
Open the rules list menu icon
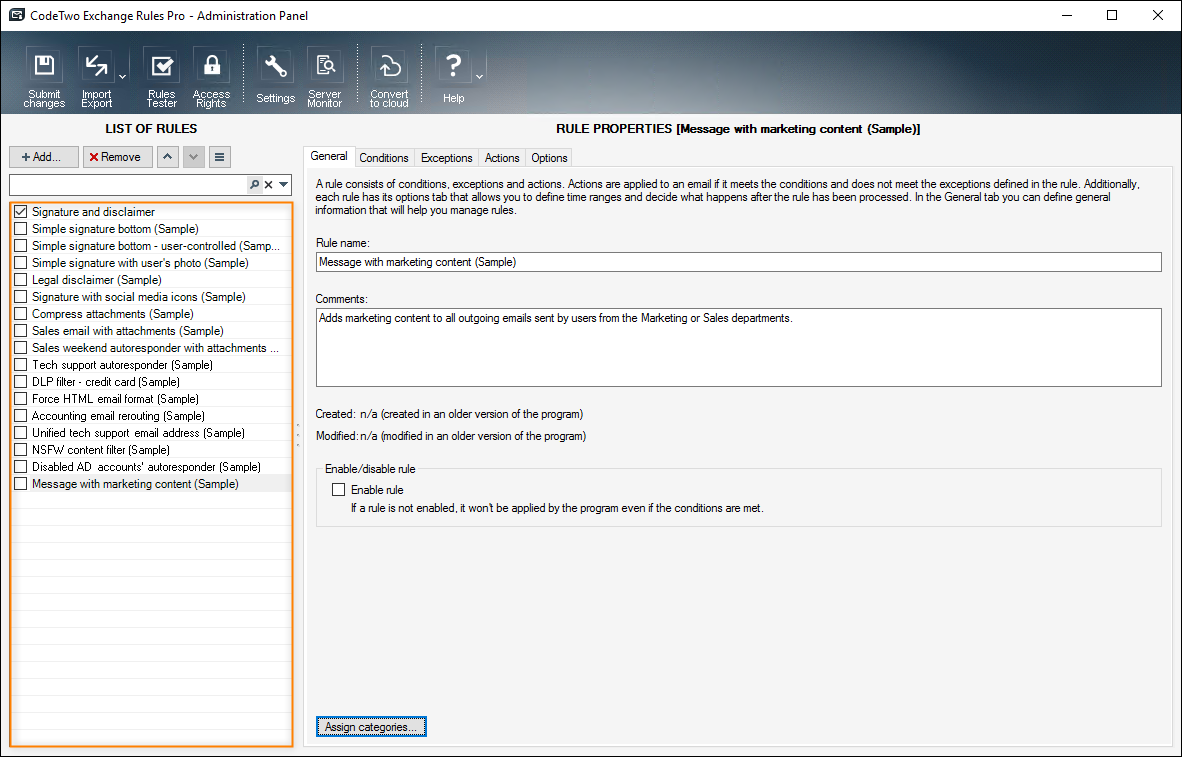219,157
